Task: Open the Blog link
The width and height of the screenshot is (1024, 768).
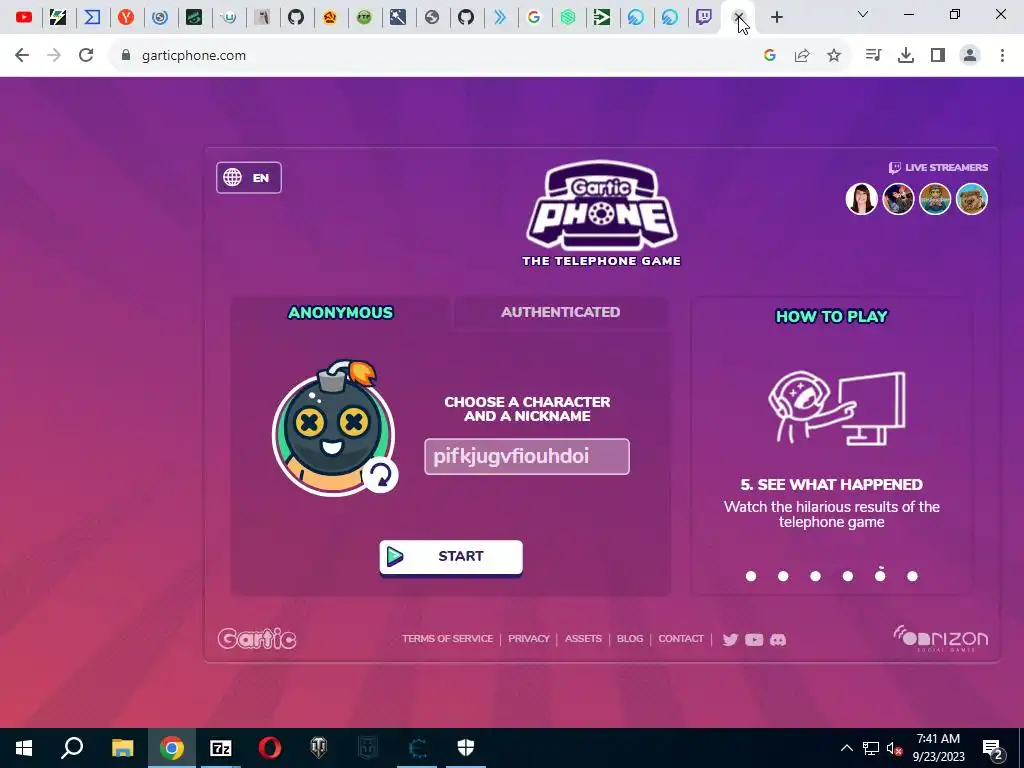Action: [630, 639]
